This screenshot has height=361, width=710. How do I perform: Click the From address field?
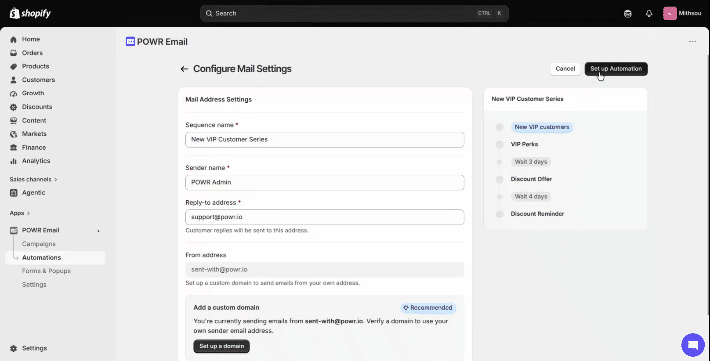[x=325, y=270]
